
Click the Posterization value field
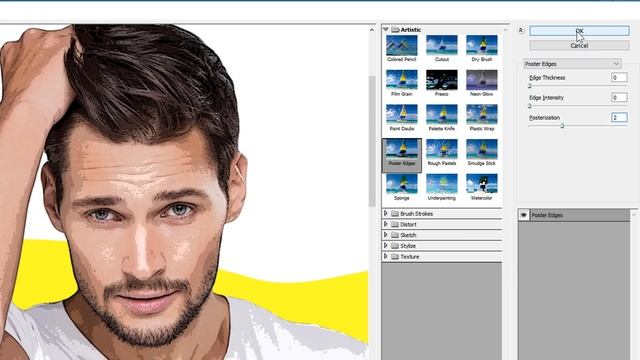pos(619,118)
